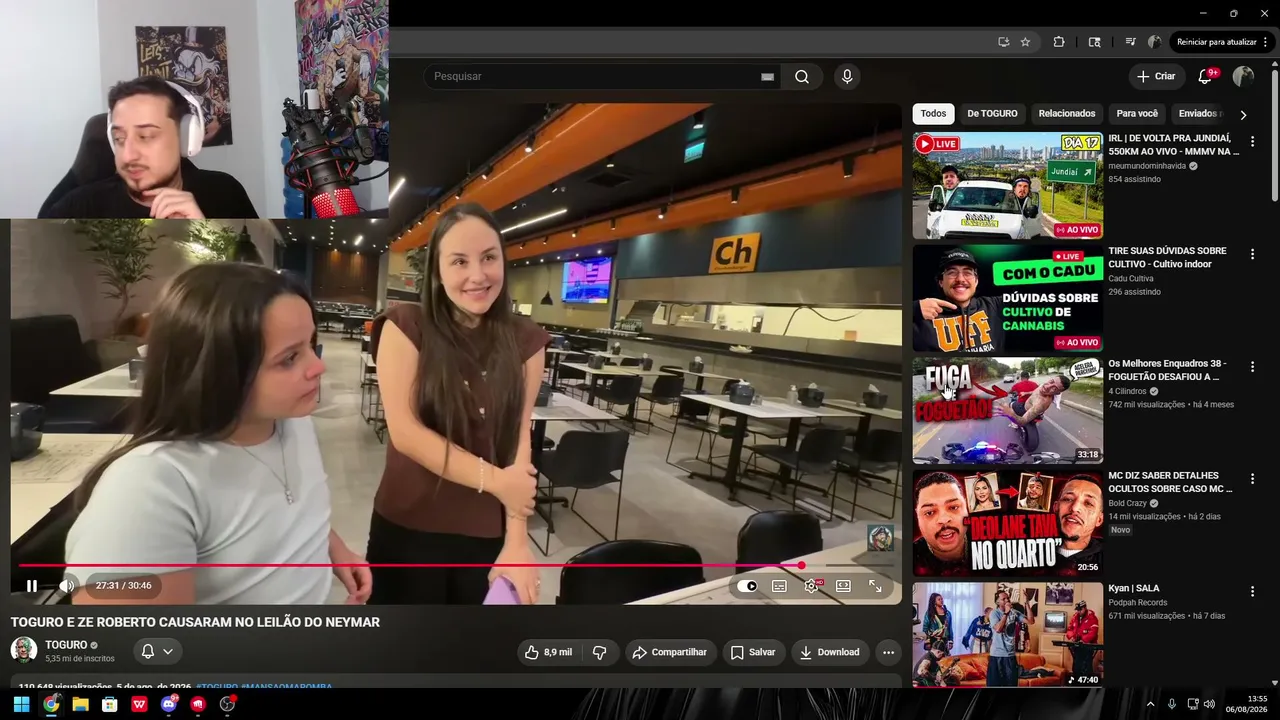Open the Jundiaí IRL live stream thumbnail
Viewport: 1280px width, 720px height.
coord(1008,186)
